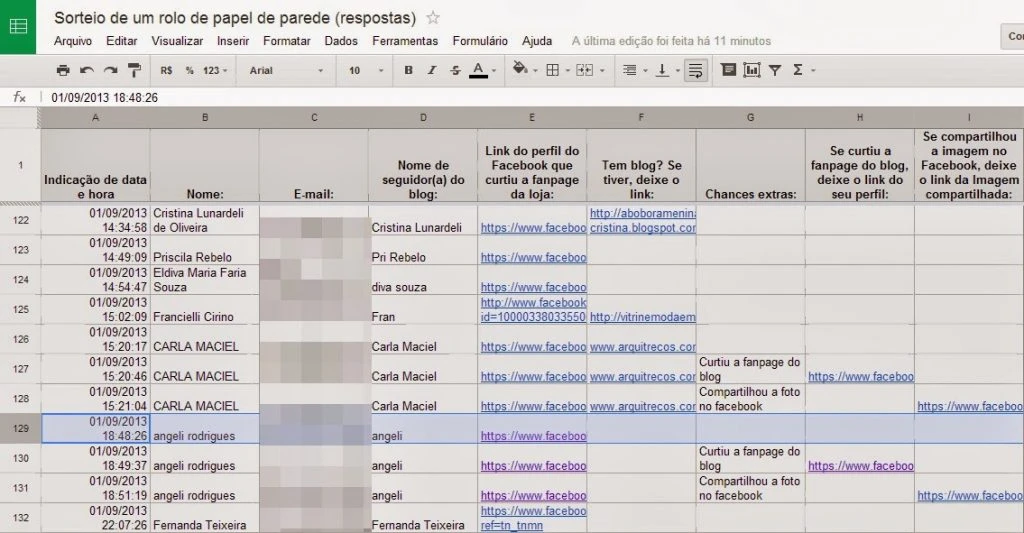
Task: Click the last edit time notice
Action: pyautogui.click(x=671, y=41)
